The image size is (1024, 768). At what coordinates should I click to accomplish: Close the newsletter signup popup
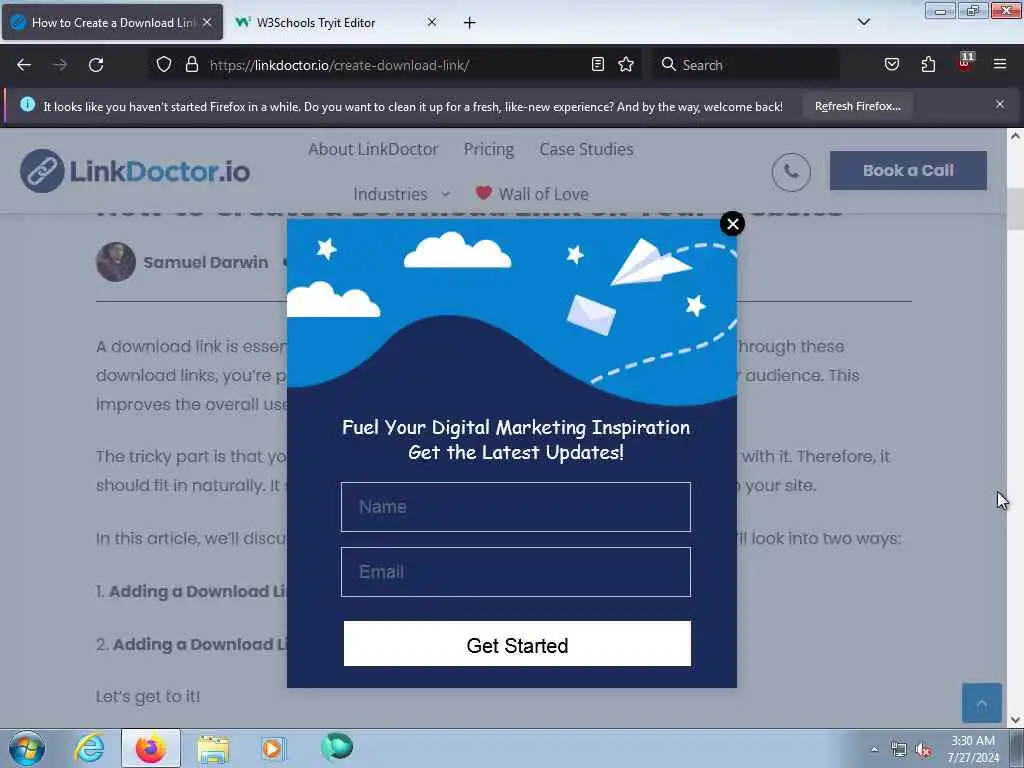pos(732,224)
